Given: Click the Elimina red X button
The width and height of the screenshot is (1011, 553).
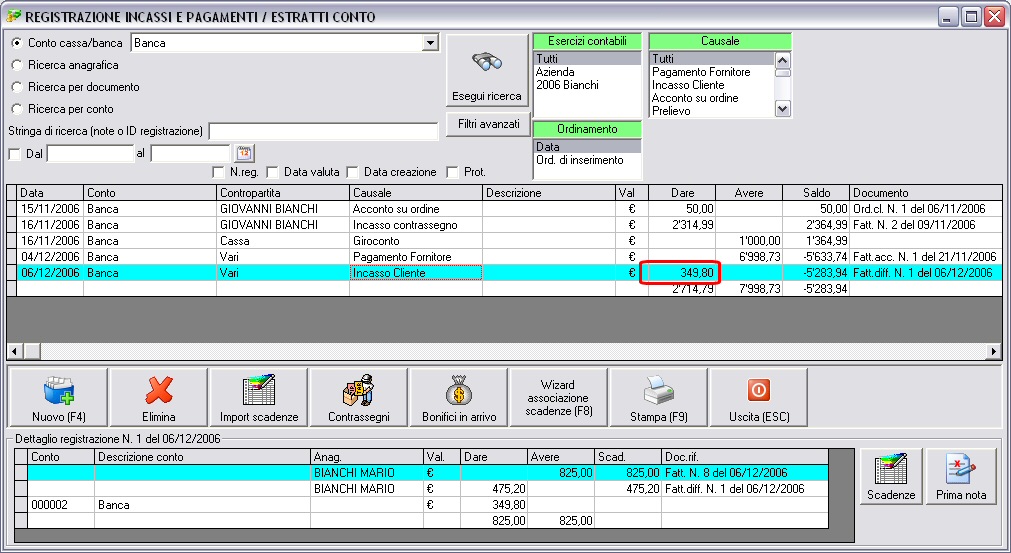Looking at the screenshot, I should click(159, 398).
